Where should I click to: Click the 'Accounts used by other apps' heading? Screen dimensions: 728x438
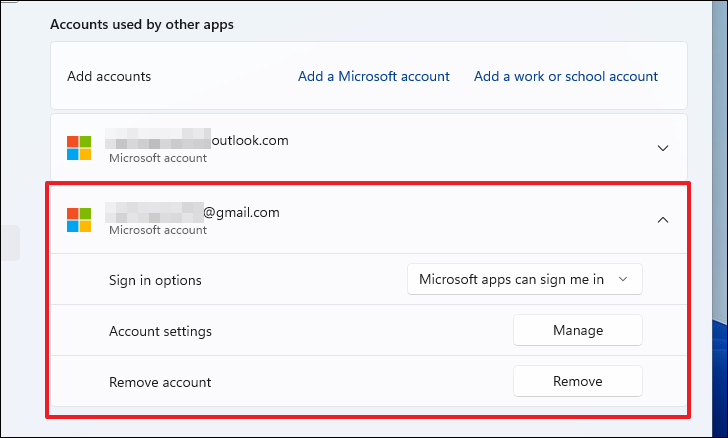[x=142, y=25]
